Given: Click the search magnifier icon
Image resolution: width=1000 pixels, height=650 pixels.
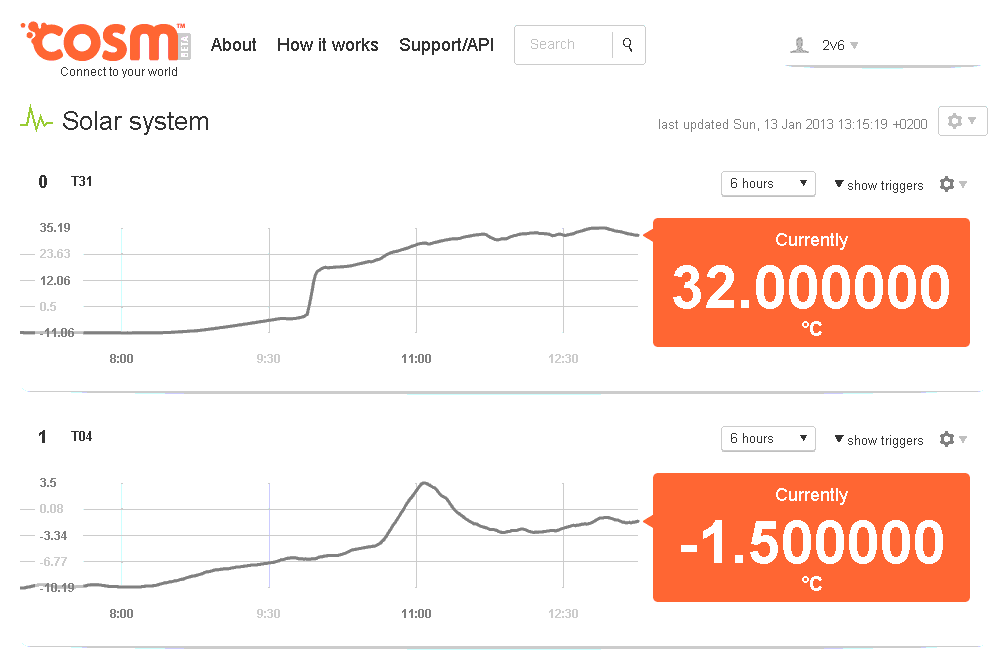Looking at the screenshot, I should (628, 45).
